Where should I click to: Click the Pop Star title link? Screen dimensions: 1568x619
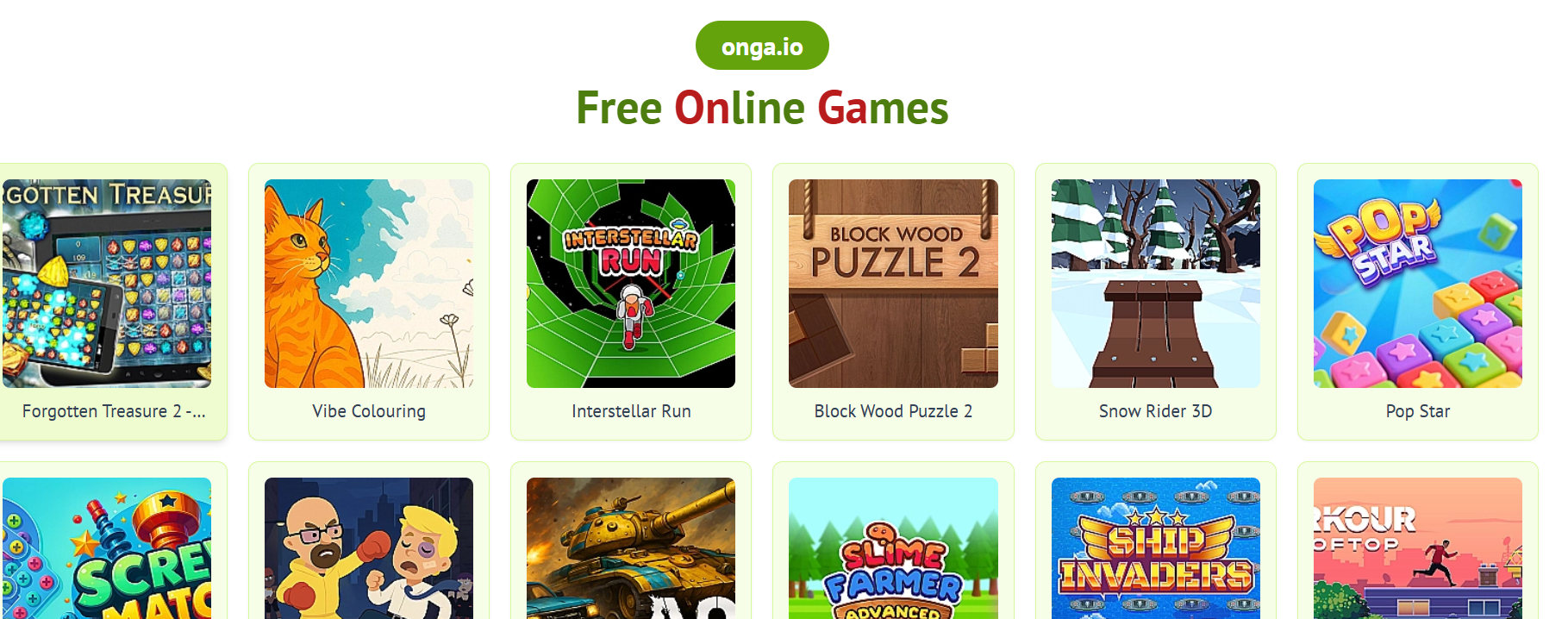tap(1418, 411)
